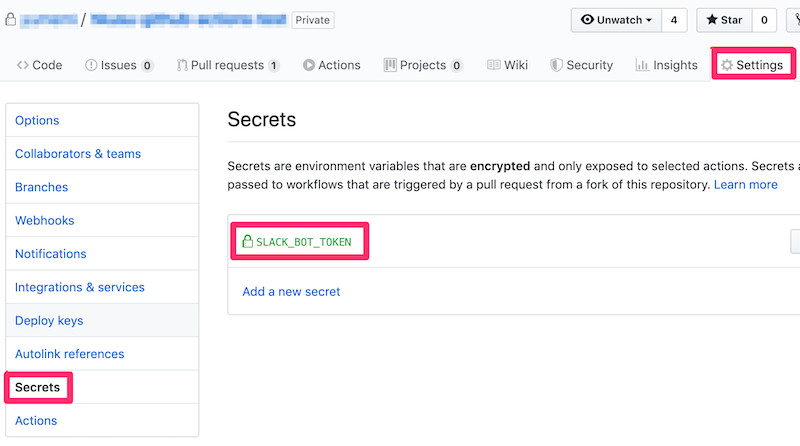Click the Wiki book icon
The width and height of the screenshot is (800, 446).
(x=493, y=65)
